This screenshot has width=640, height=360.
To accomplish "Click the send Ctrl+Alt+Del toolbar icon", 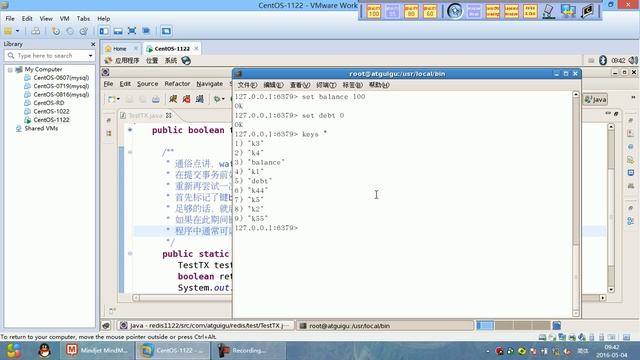I will pos(36,31).
